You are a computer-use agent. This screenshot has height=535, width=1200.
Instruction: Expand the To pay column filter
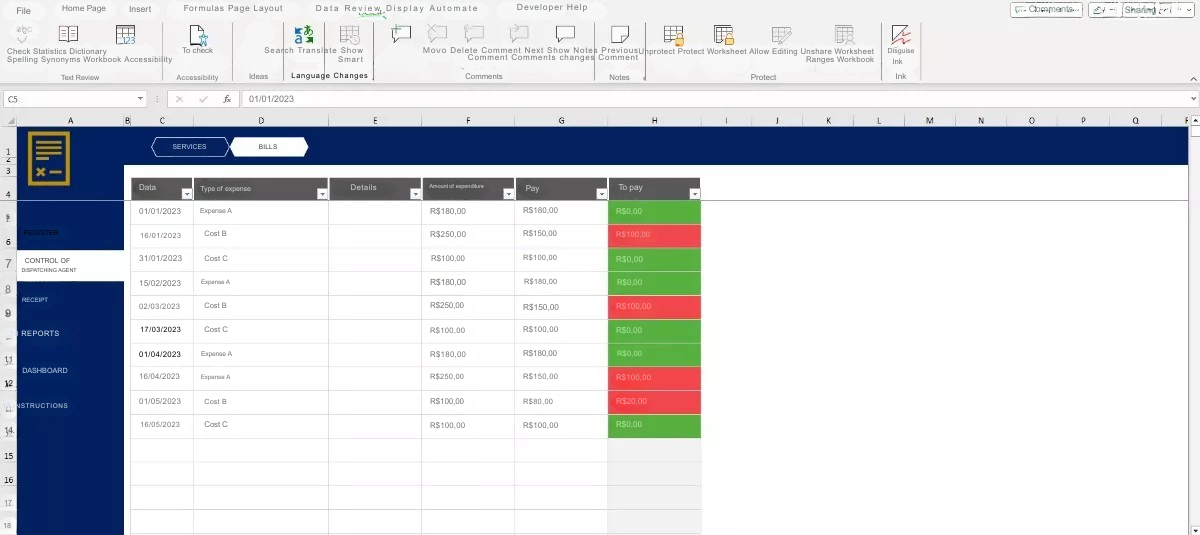click(x=694, y=194)
